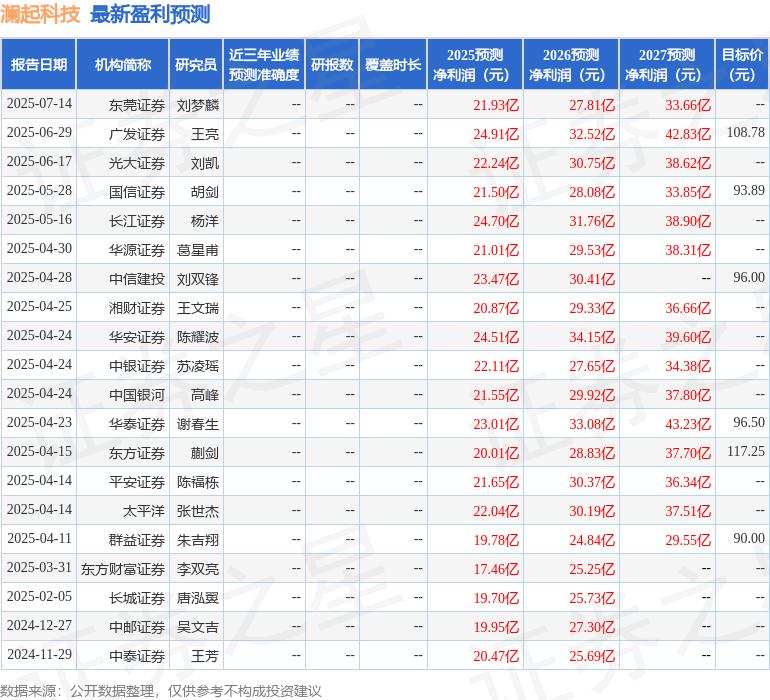This screenshot has height=700, width=770.
Task: Click the 17.46亿 profit value
Action: tap(495, 569)
